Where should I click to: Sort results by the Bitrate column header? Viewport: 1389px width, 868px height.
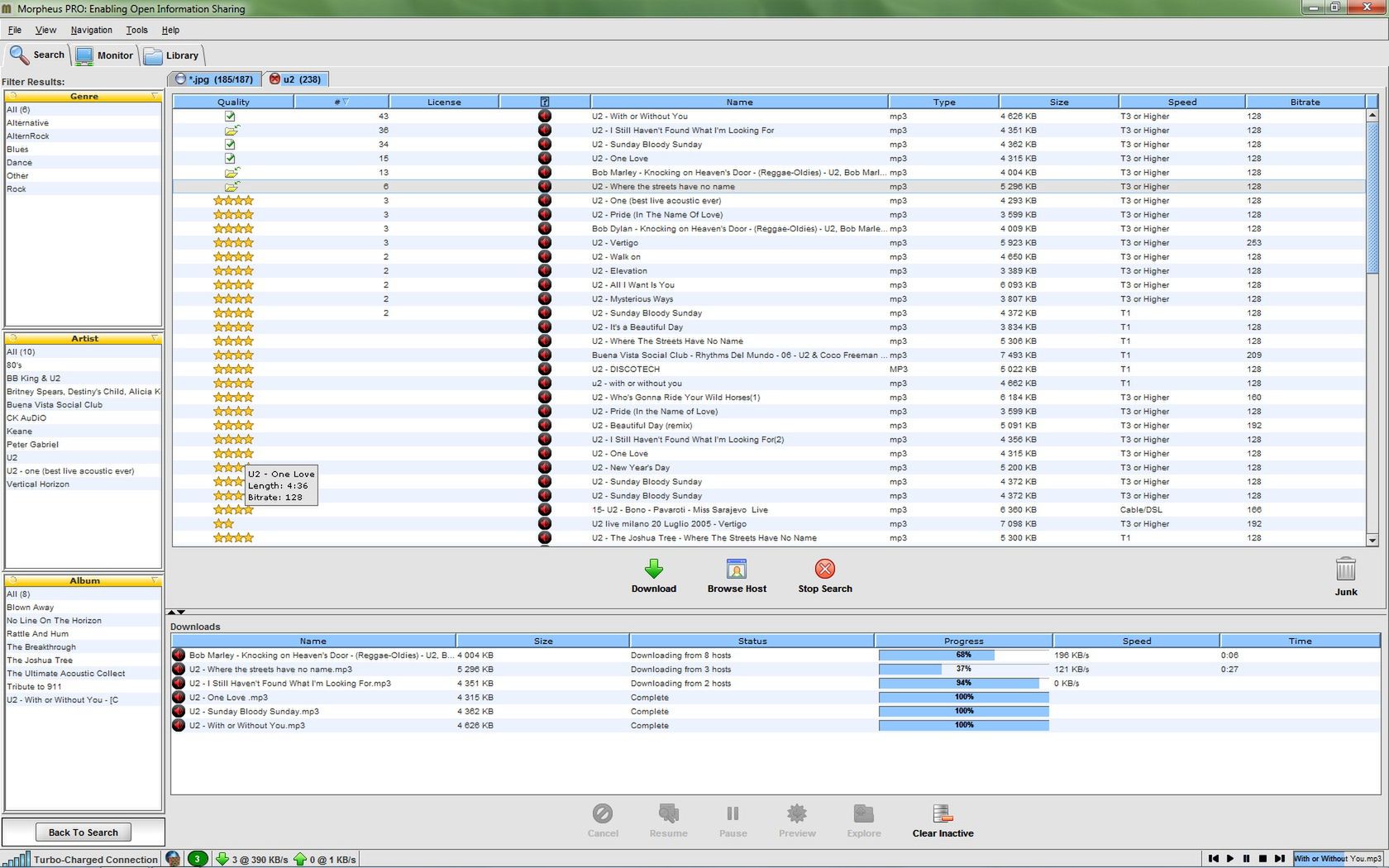1305,102
